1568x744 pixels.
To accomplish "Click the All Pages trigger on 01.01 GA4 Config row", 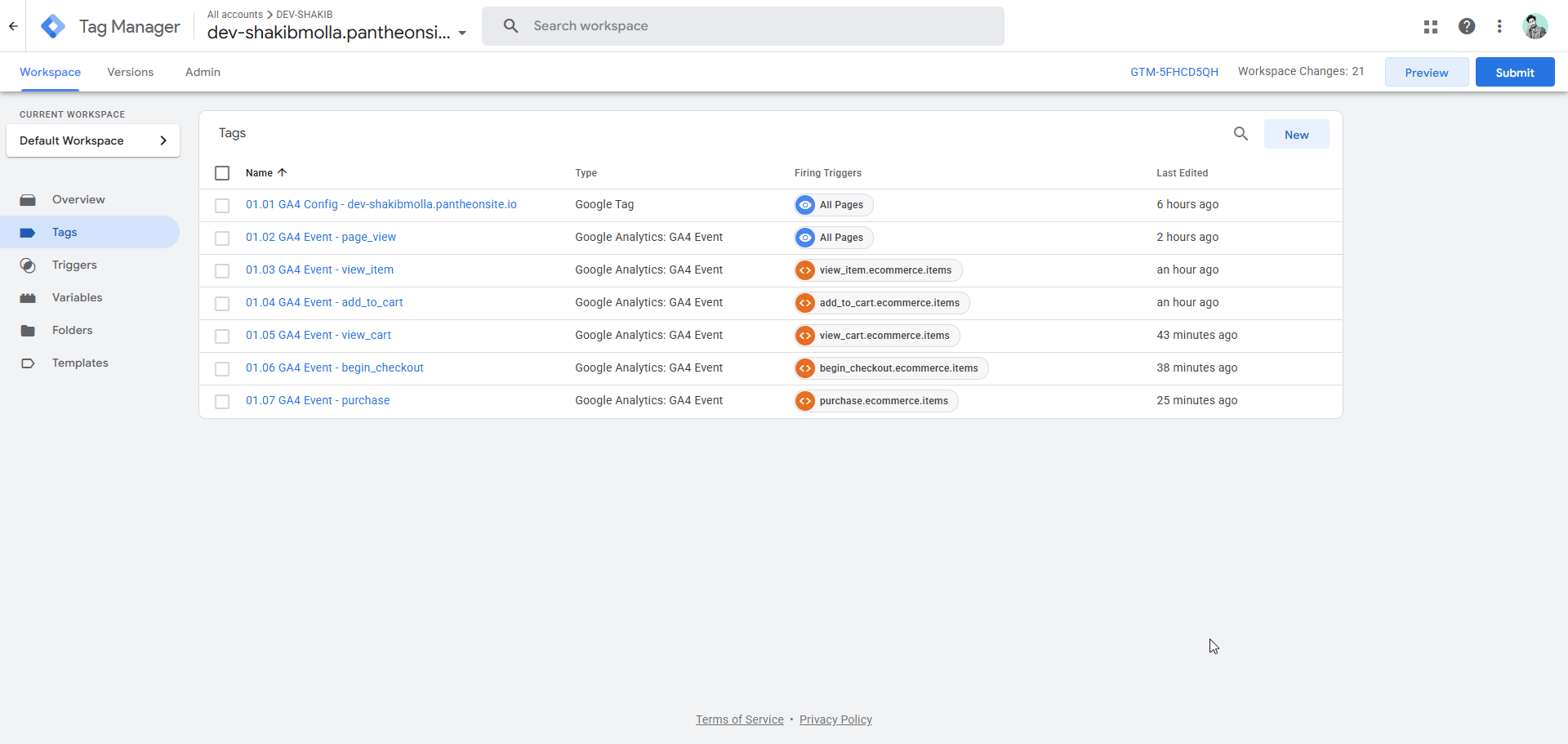I will 834,205.
